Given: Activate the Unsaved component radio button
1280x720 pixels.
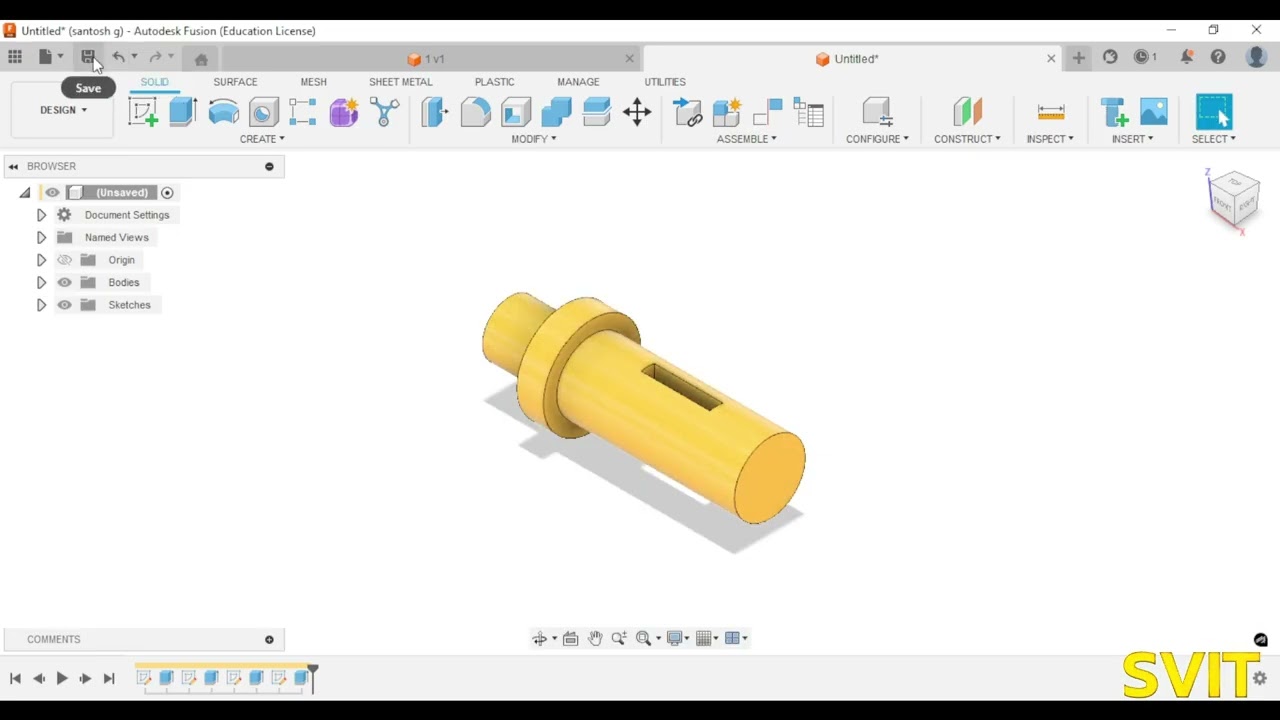Looking at the screenshot, I should click(167, 193).
